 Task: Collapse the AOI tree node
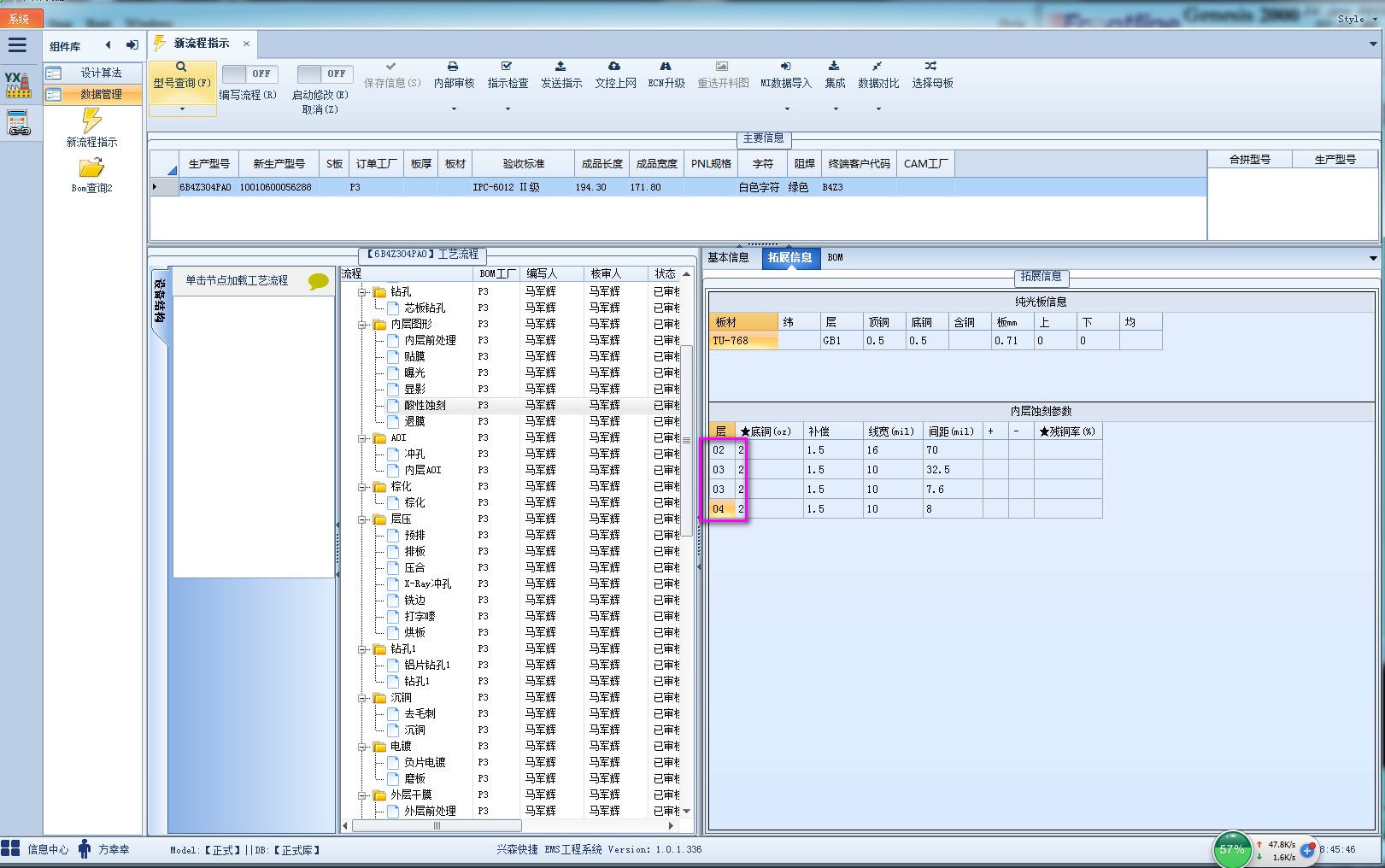tap(362, 438)
